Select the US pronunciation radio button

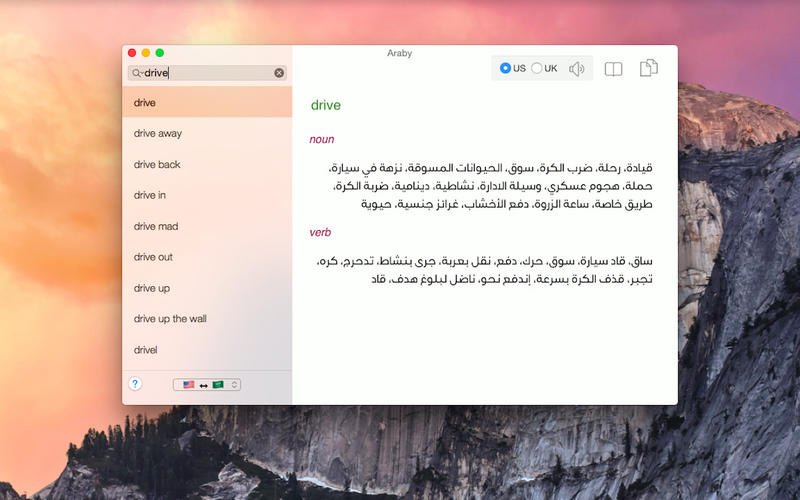[506, 68]
